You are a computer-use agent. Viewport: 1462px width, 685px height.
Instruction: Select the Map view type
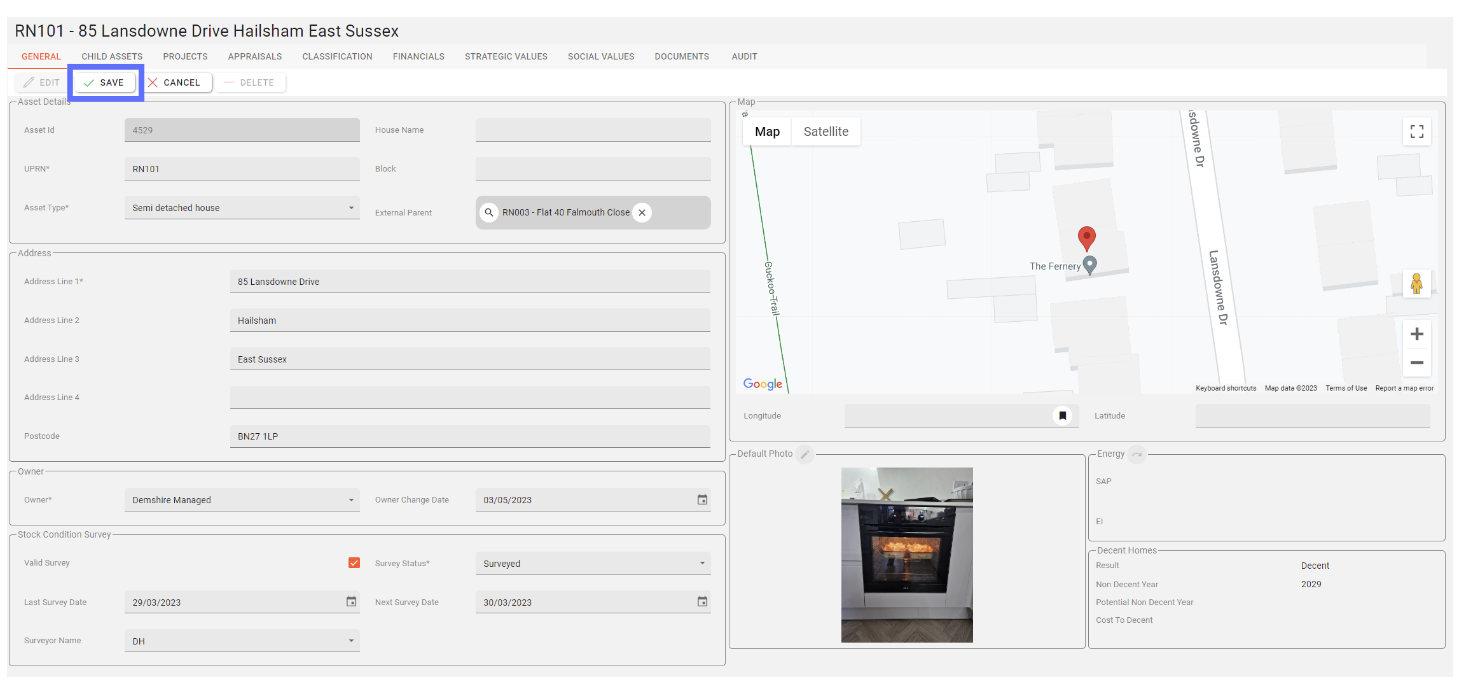767,132
